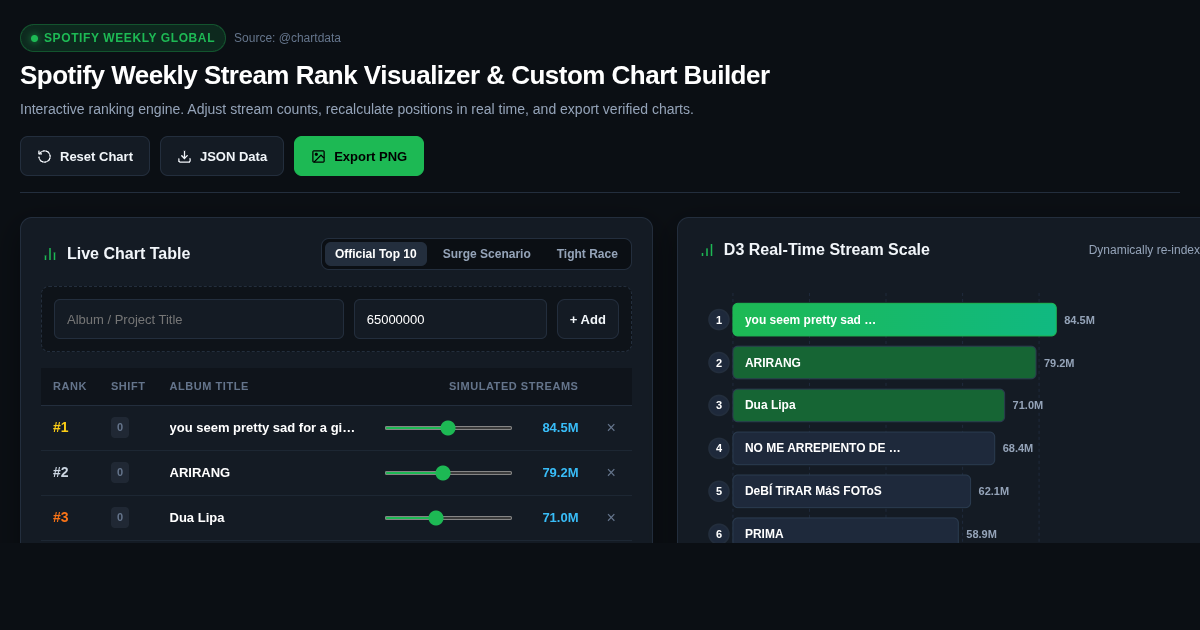
Task: Click the rank 4 circle badge in the D3 chart
Action: coord(718,448)
